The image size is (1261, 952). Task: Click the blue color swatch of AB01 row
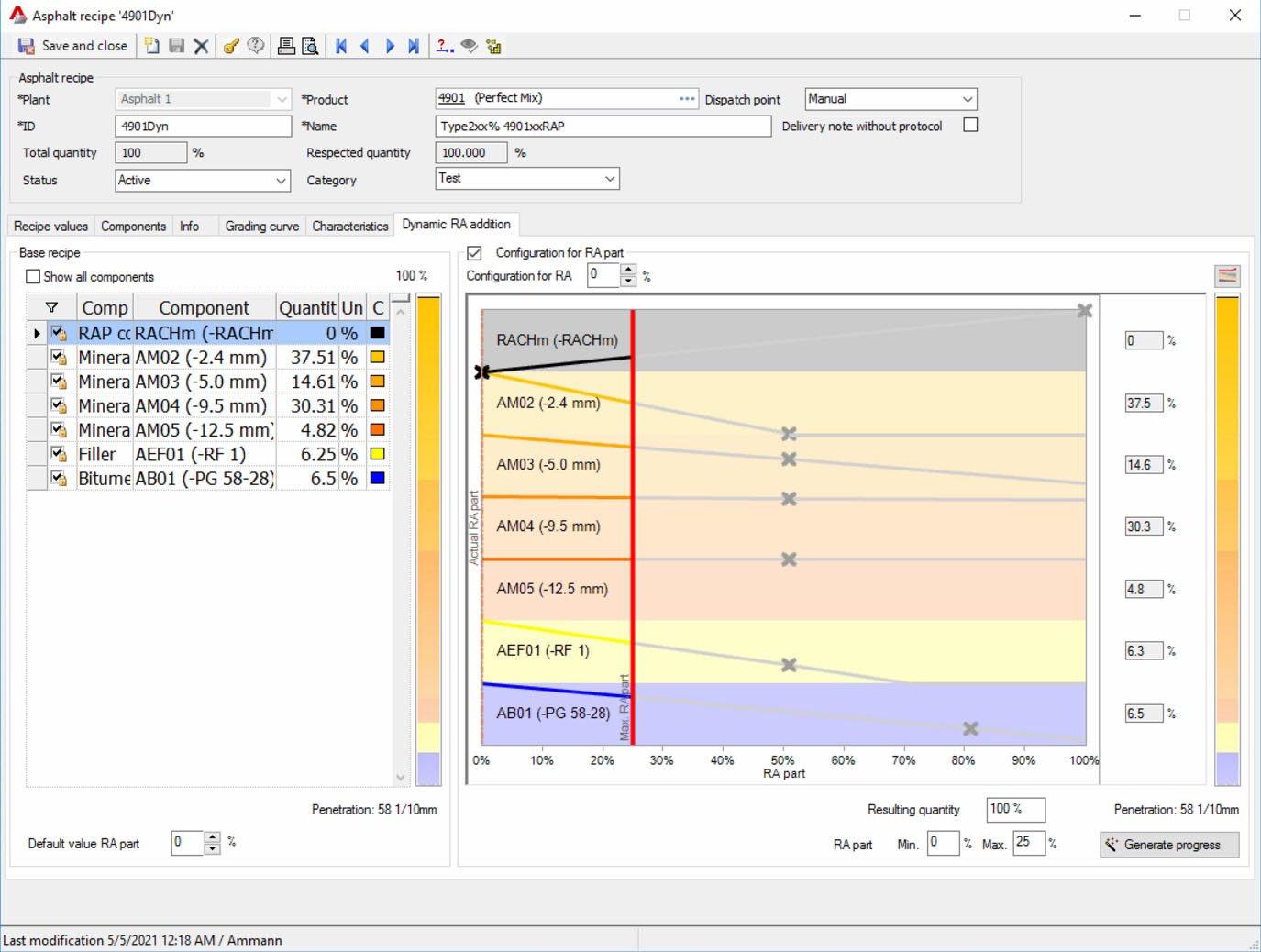point(377,478)
